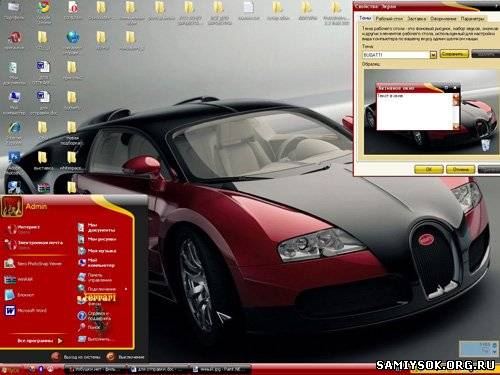Image resolution: width=500 pixels, height=375 pixels.
Task: Launch WinRAR from the Start menu
Action: [19, 279]
